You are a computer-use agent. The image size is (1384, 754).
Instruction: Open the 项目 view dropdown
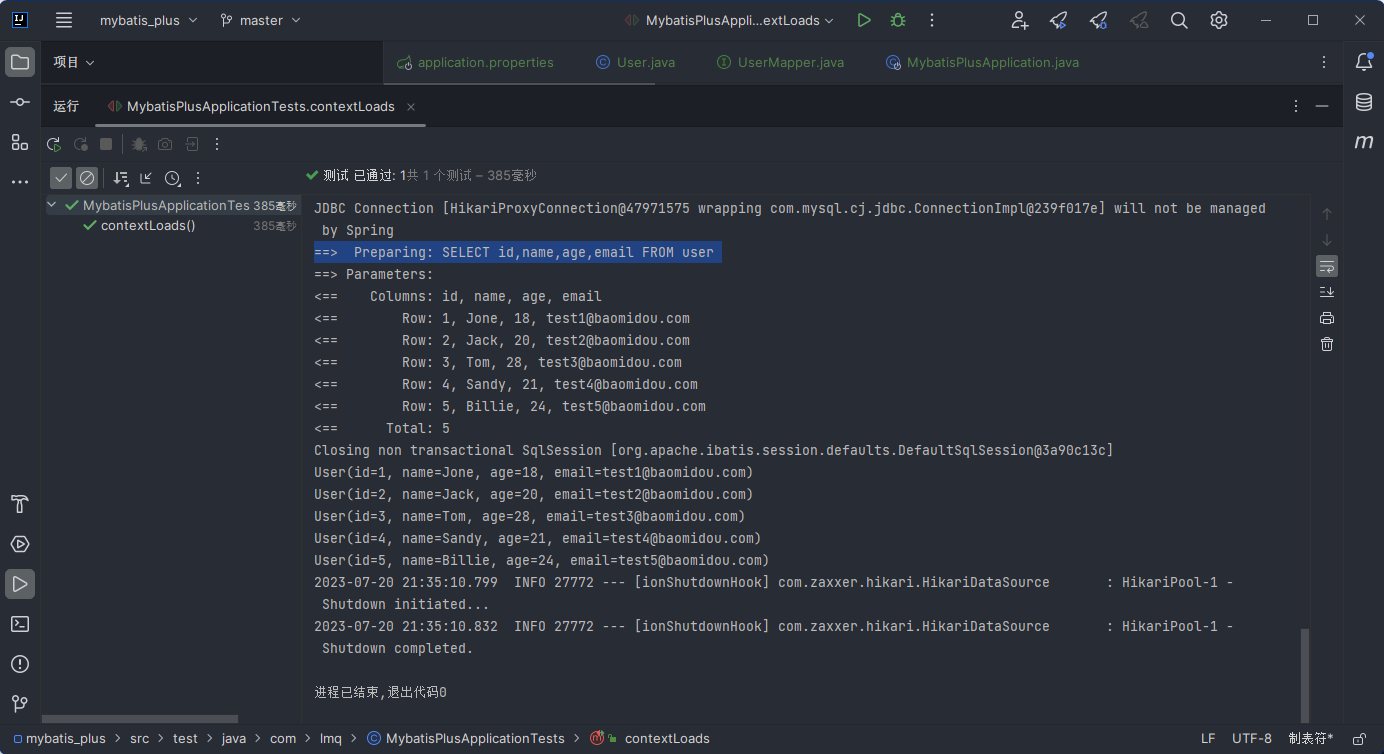click(74, 62)
